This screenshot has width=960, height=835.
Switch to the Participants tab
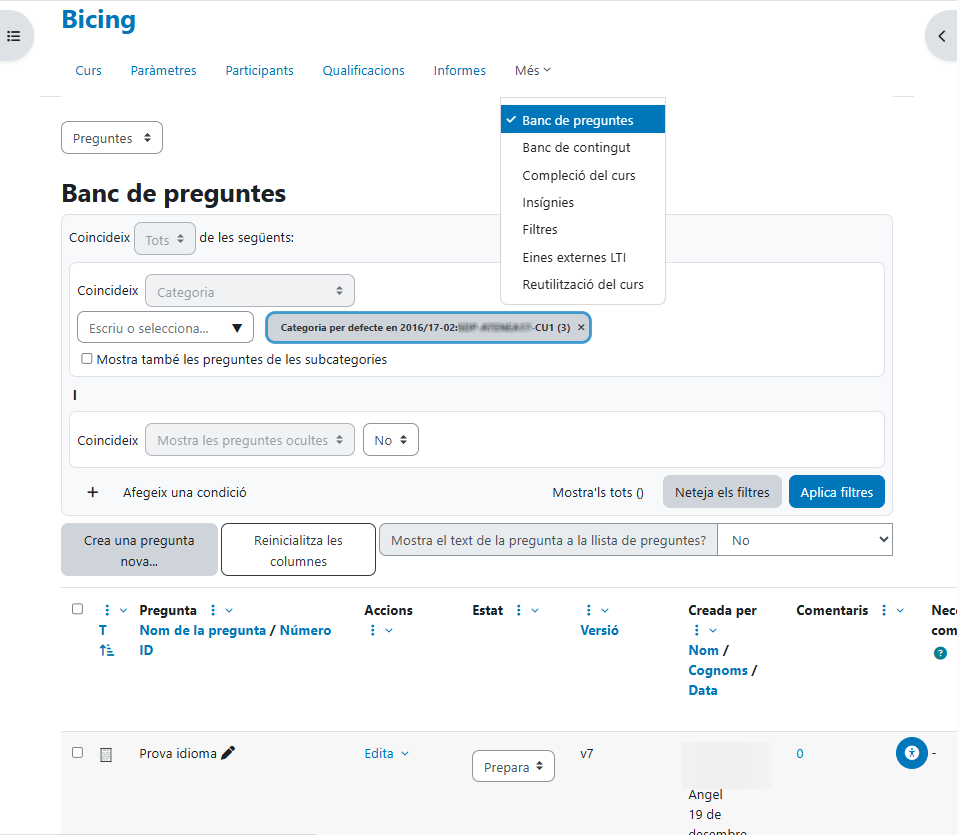[x=259, y=71]
